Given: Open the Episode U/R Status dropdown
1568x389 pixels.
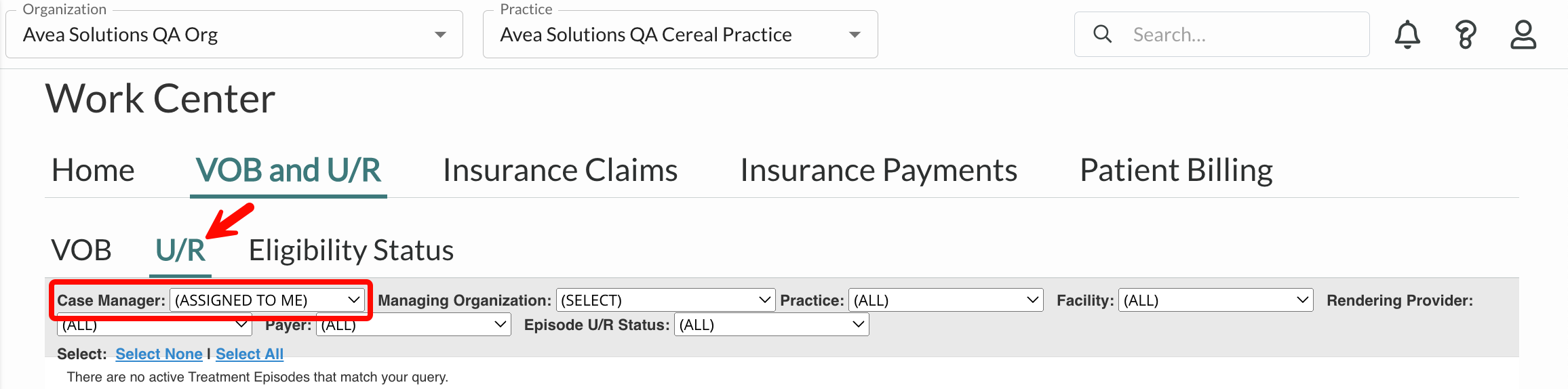Looking at the screenshot, I should tap(771, 325).
